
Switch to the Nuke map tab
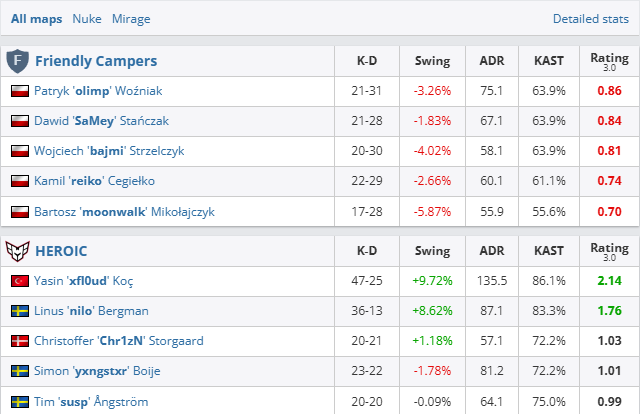87,18
